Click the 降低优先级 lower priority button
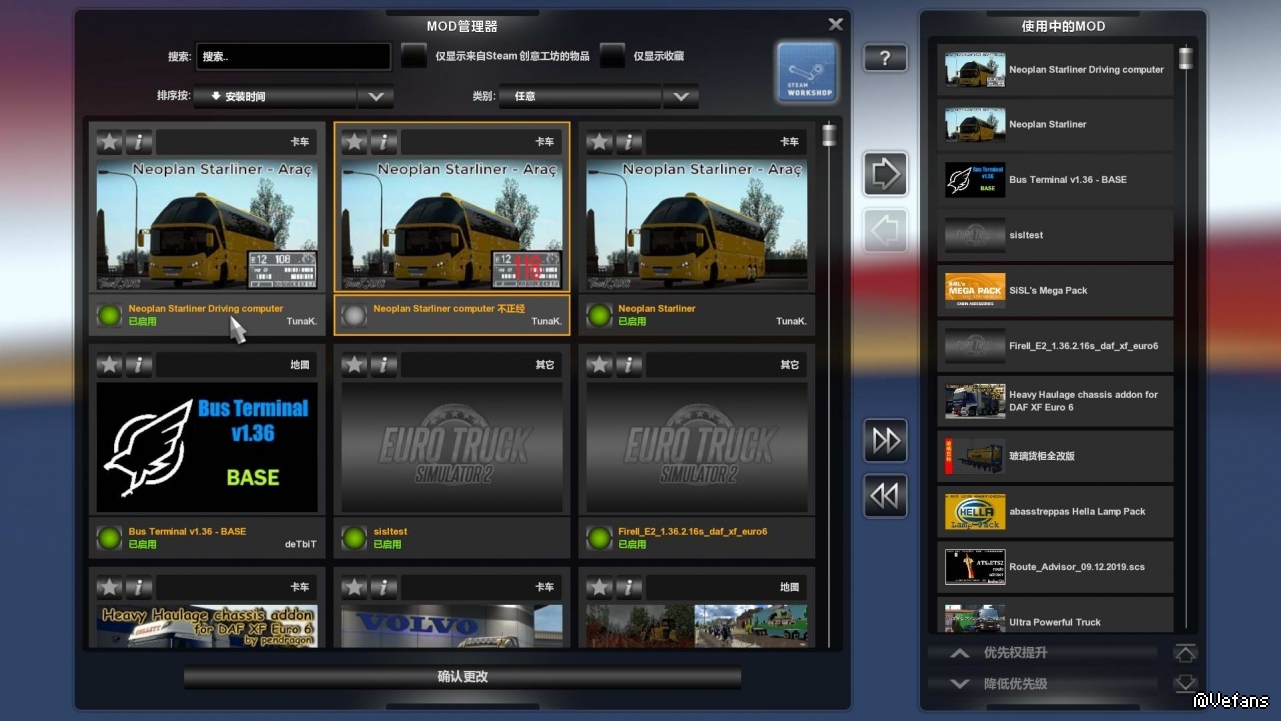1281x721 pixels. tap(1043, 684)
